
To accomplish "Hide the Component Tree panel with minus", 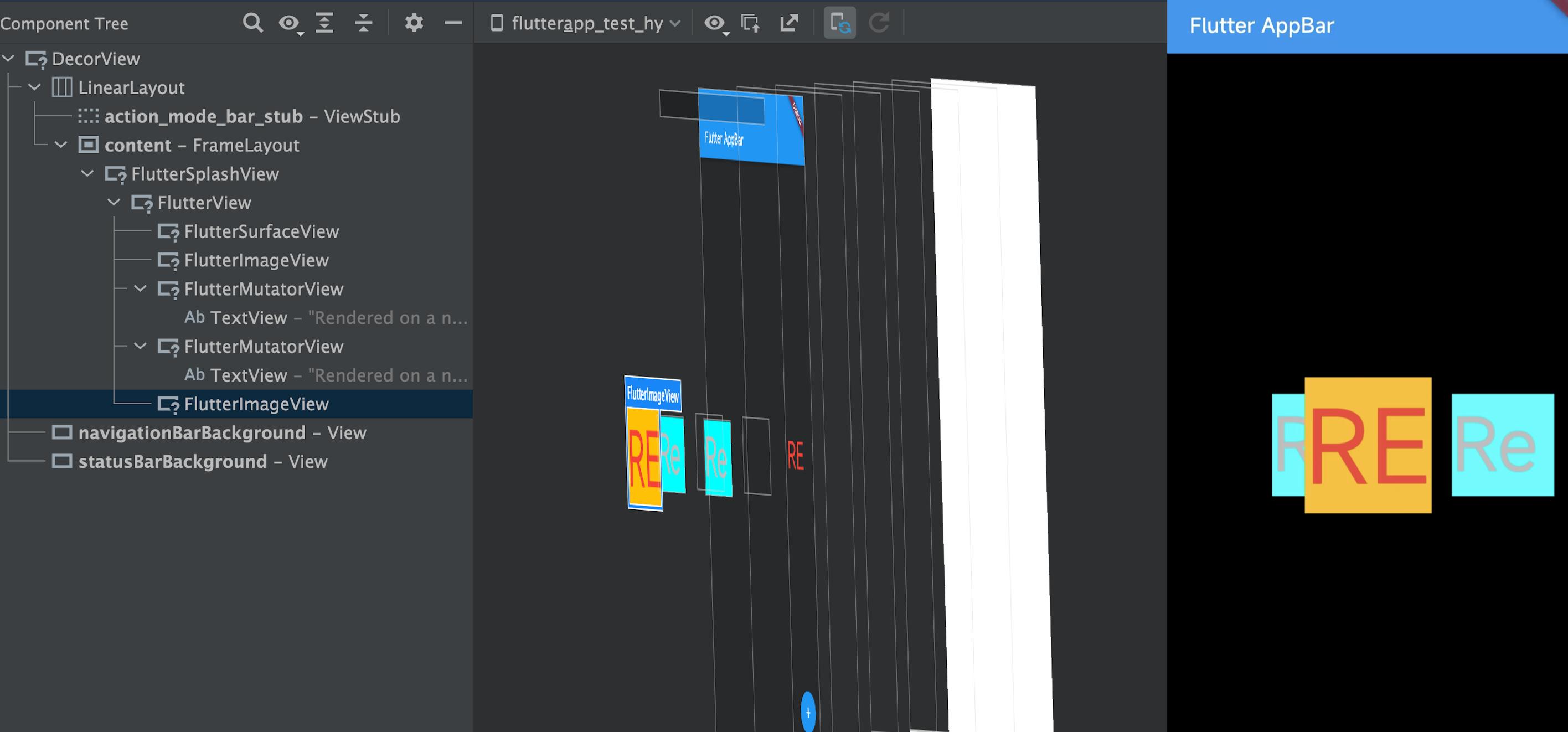I will tap(453, 23).
